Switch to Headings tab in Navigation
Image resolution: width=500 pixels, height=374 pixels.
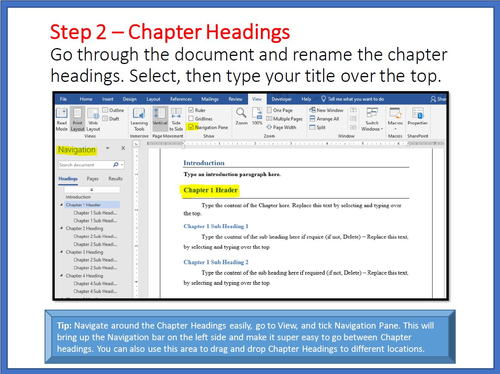(x=68, y=179)
